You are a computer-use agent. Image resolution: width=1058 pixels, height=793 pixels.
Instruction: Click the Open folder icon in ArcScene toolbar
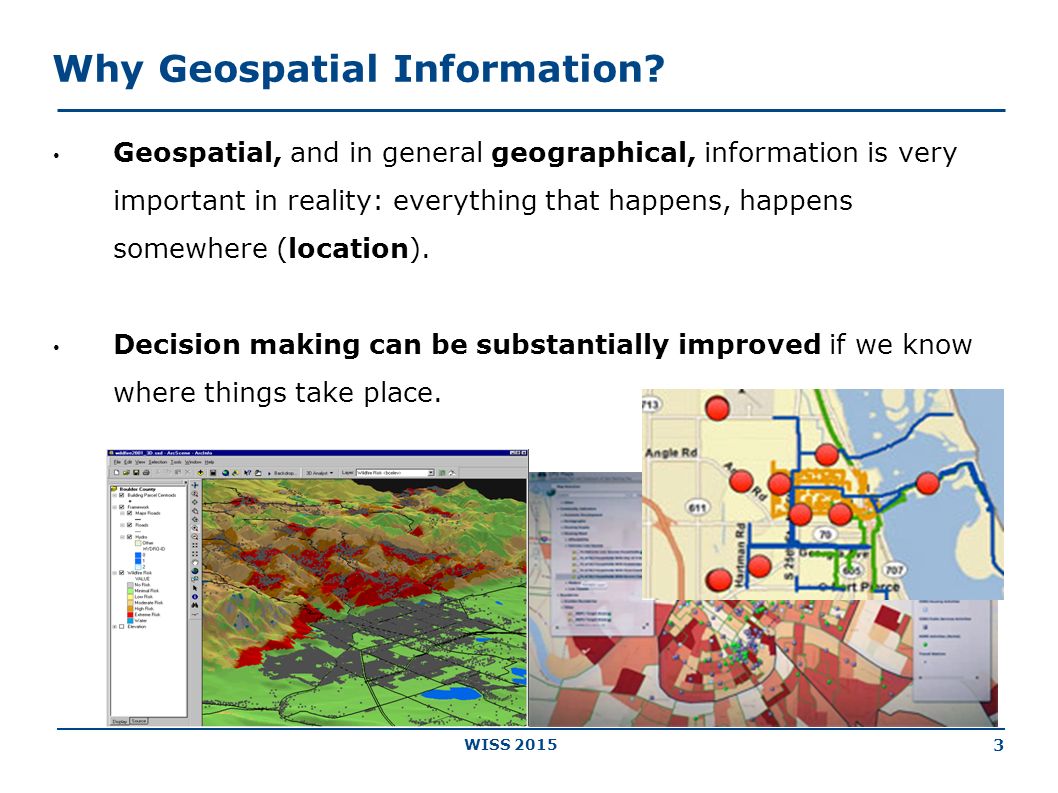[x=126, y=472]
